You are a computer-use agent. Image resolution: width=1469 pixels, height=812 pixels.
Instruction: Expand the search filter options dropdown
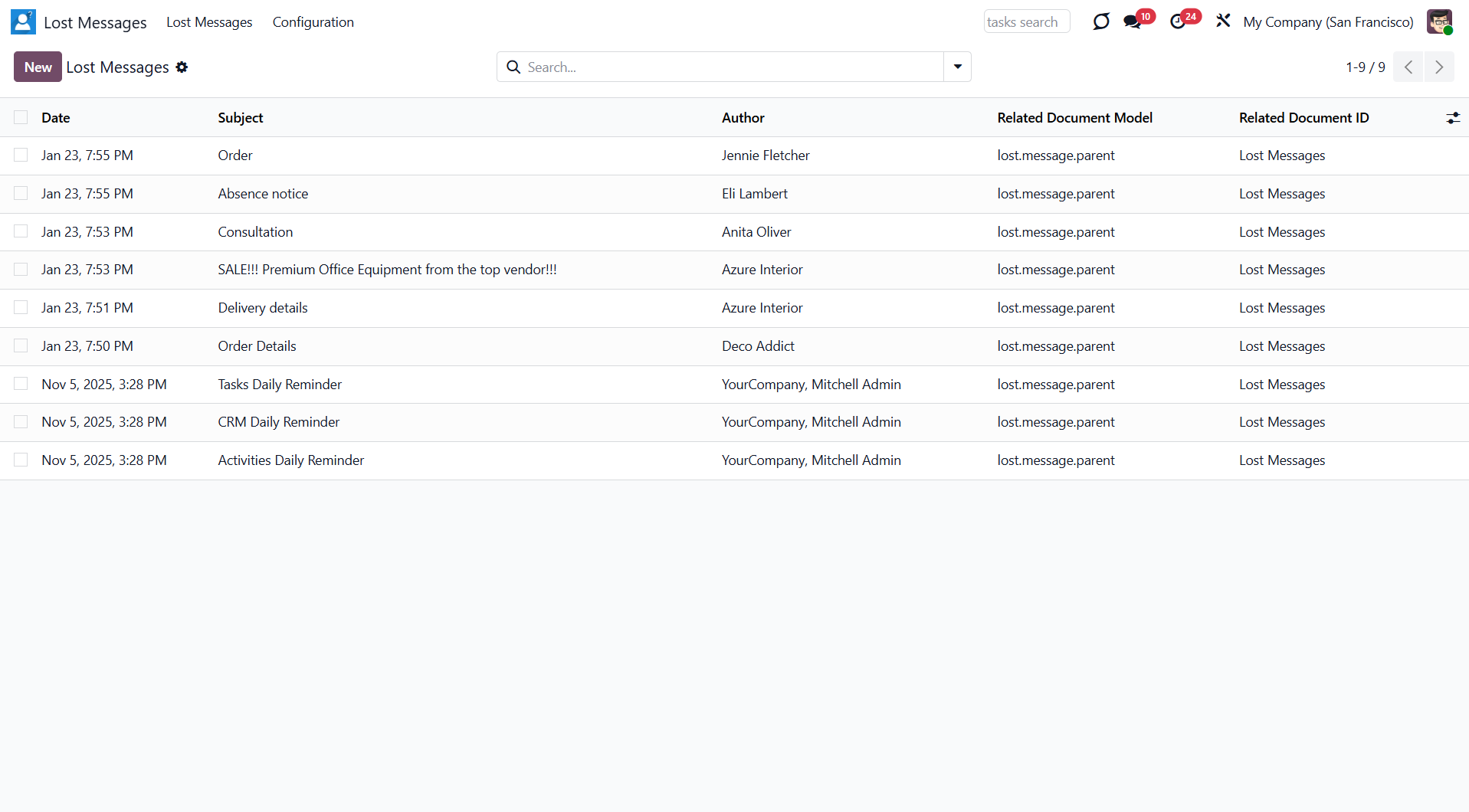[x=957, y=67]
